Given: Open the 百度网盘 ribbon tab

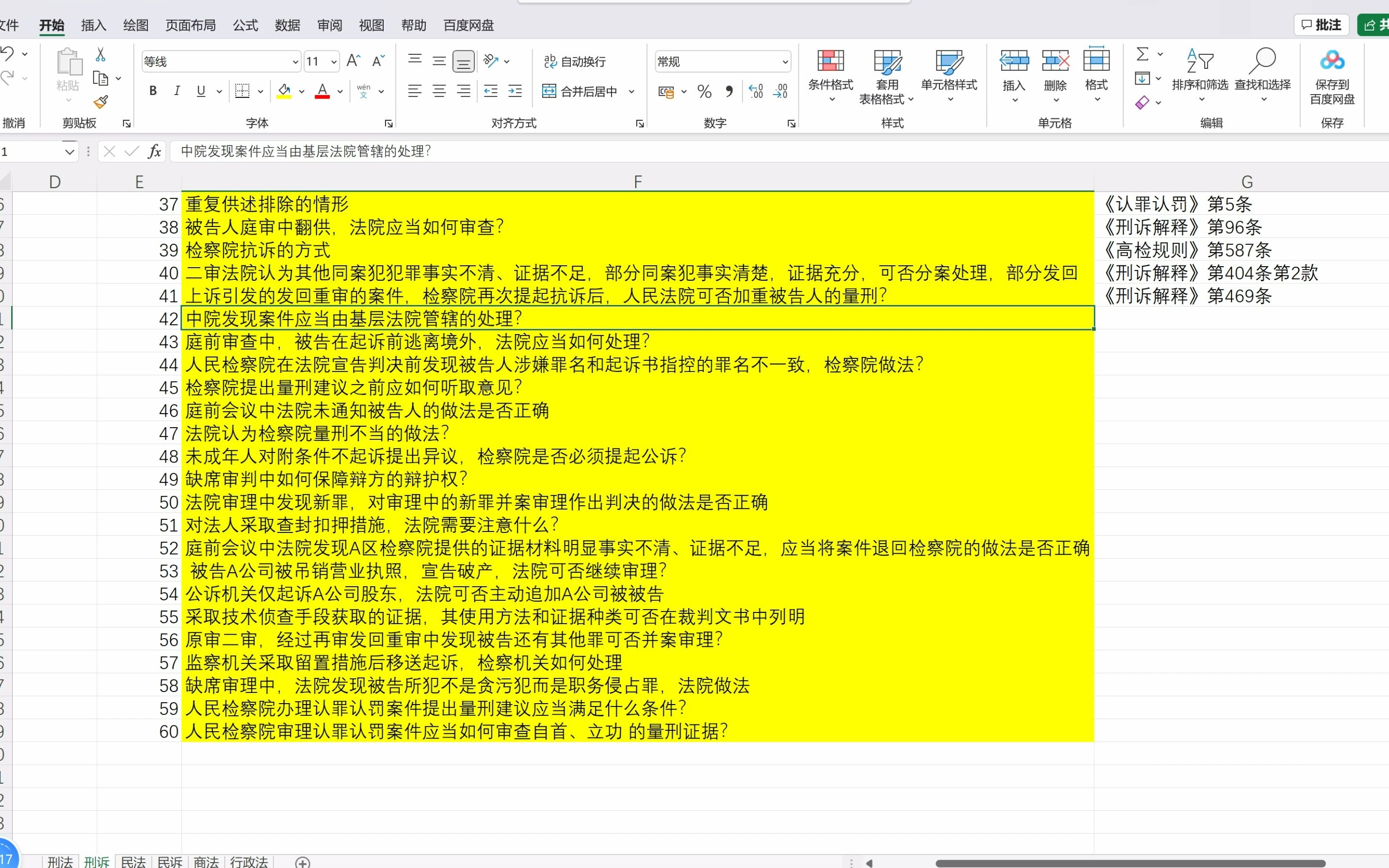Looking at the screenshot, I should point(468,25).
